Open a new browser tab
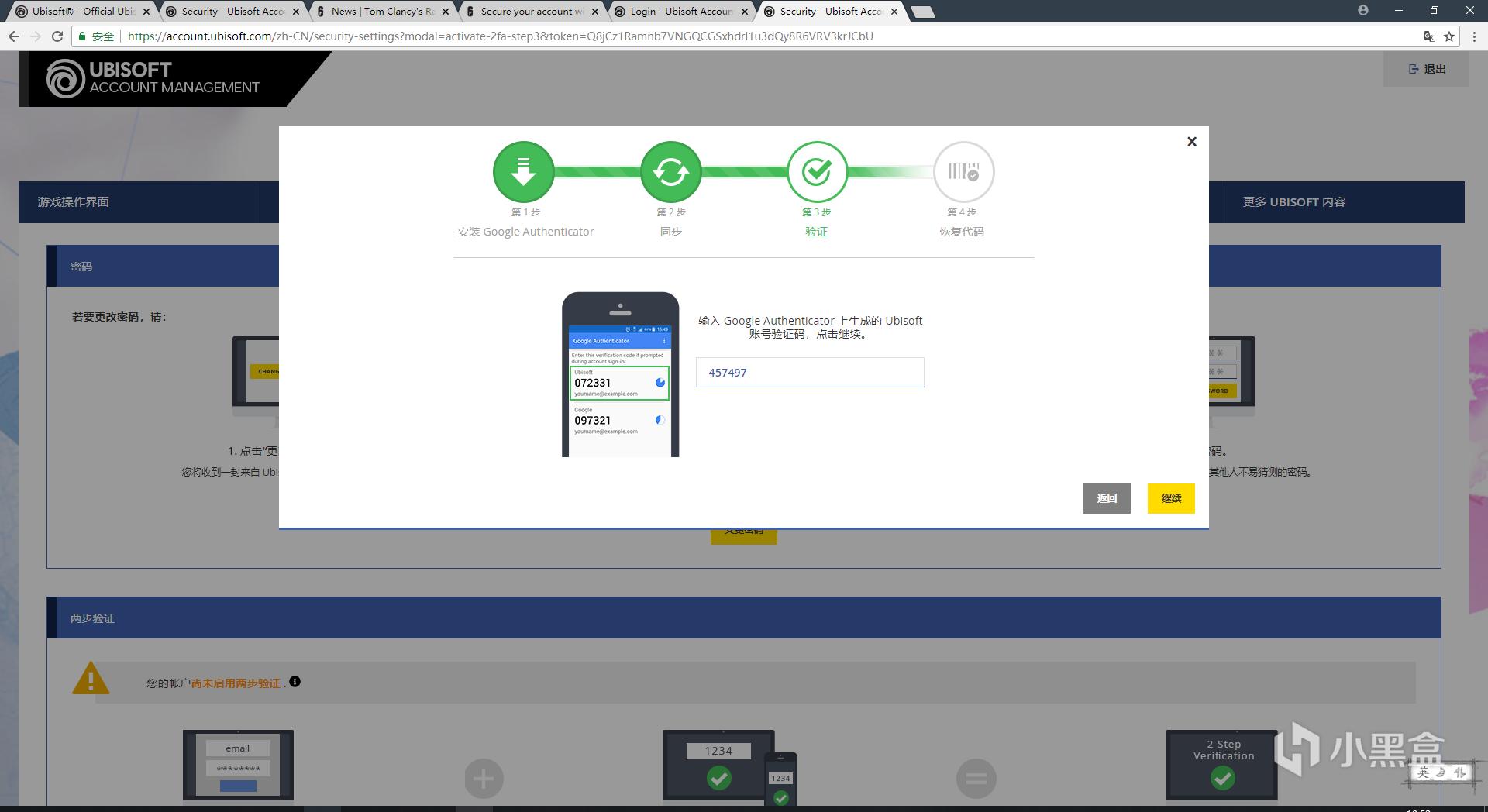The height and width of the screenshot is (812, 1488). (922, 12)
